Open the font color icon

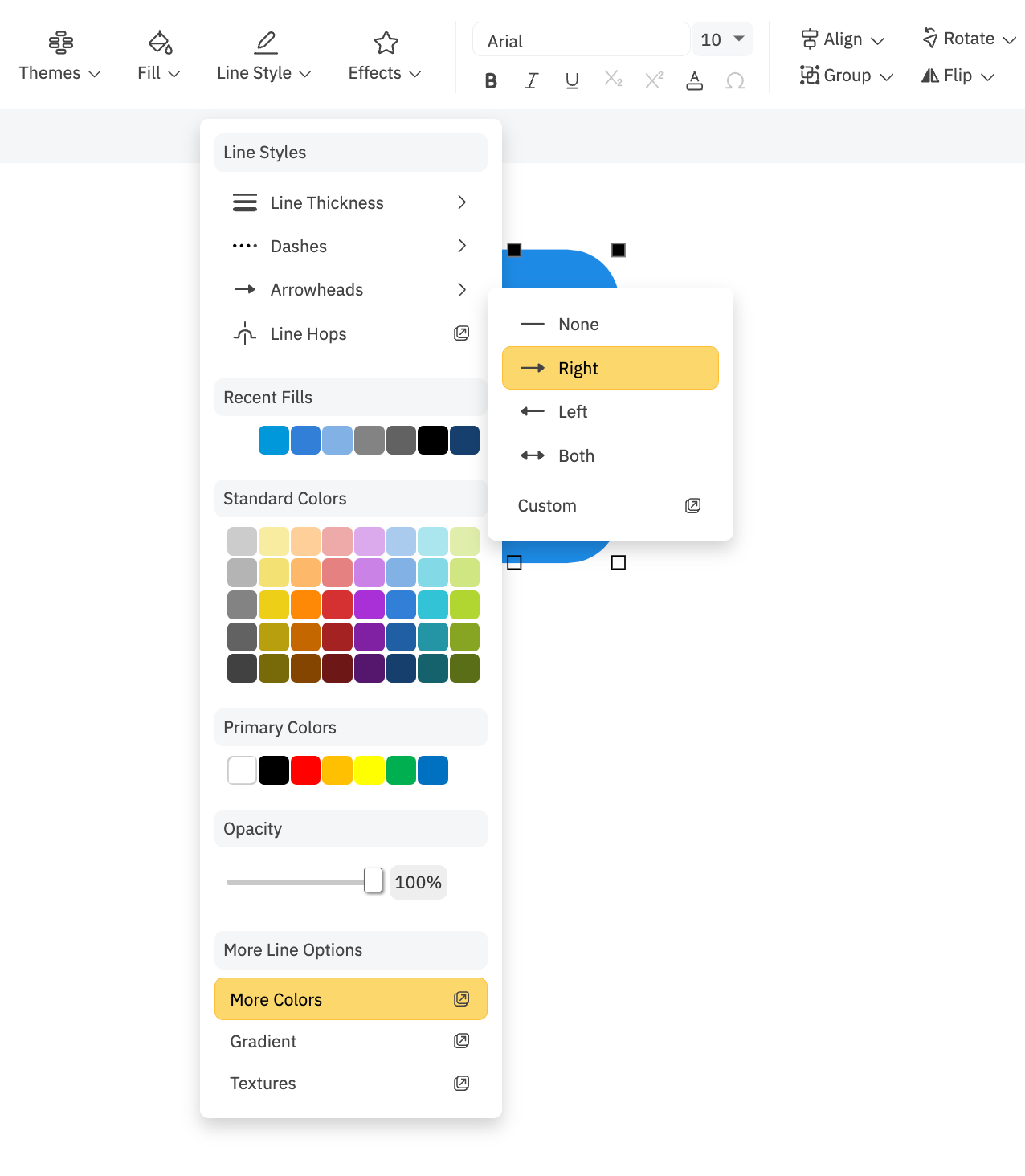point(695,80)
